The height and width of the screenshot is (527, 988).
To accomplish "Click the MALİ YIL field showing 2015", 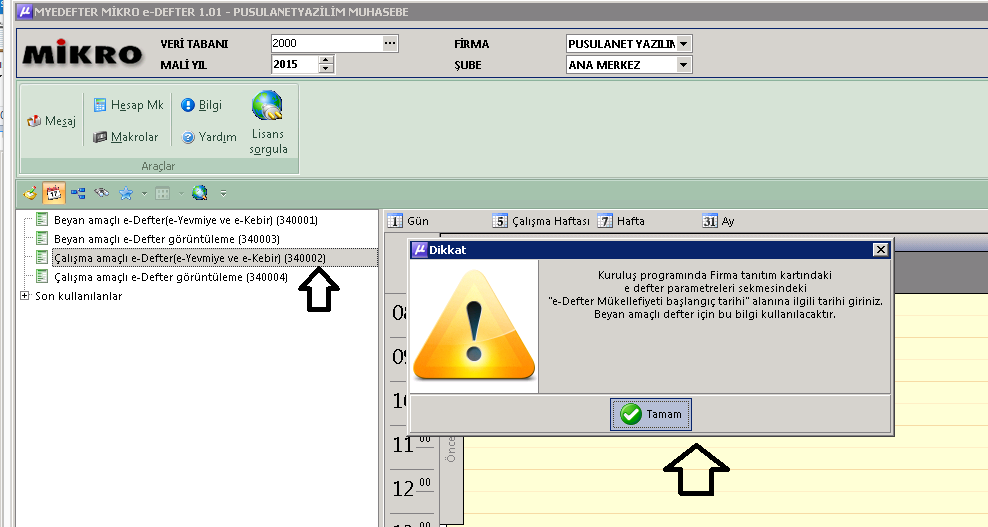I will point(295,64).
